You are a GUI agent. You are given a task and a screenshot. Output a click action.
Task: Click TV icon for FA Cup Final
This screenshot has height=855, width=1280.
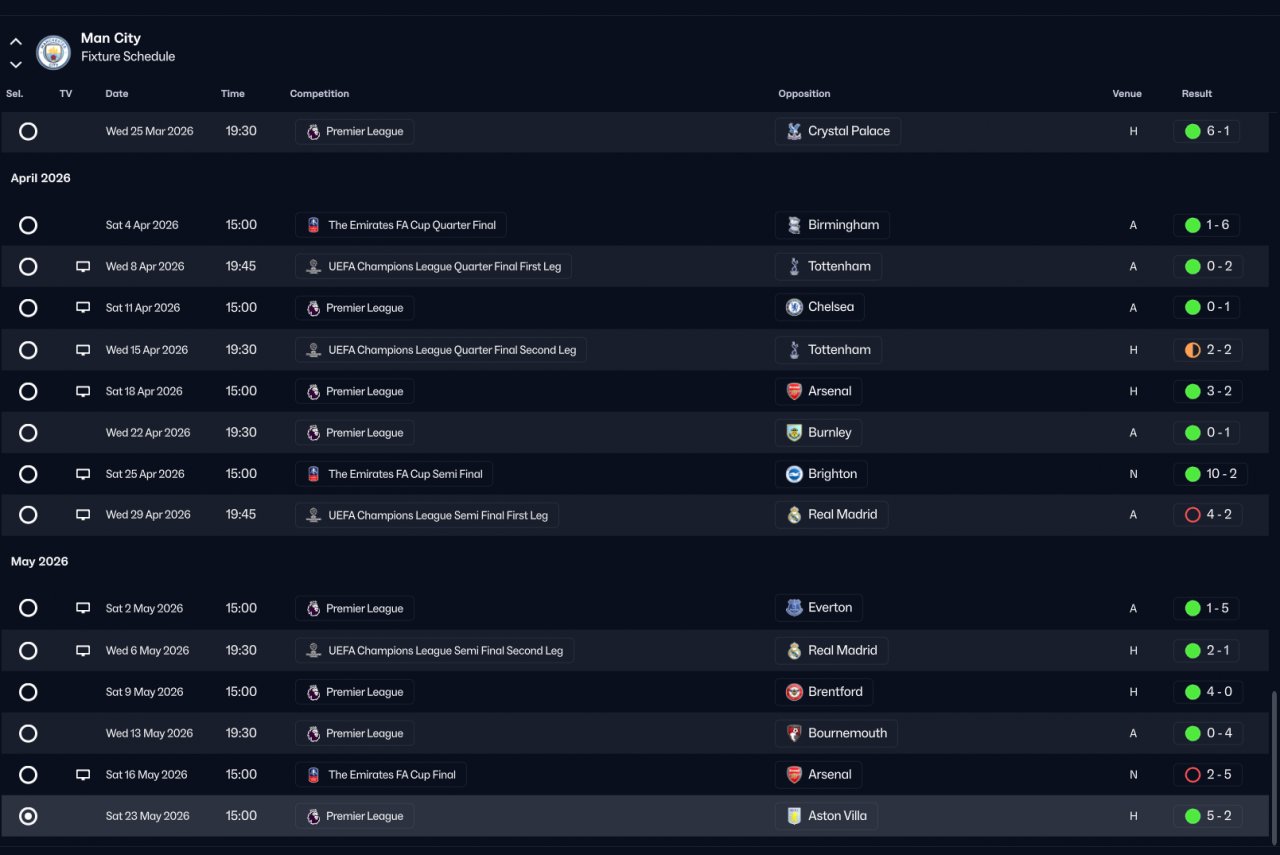83,775
